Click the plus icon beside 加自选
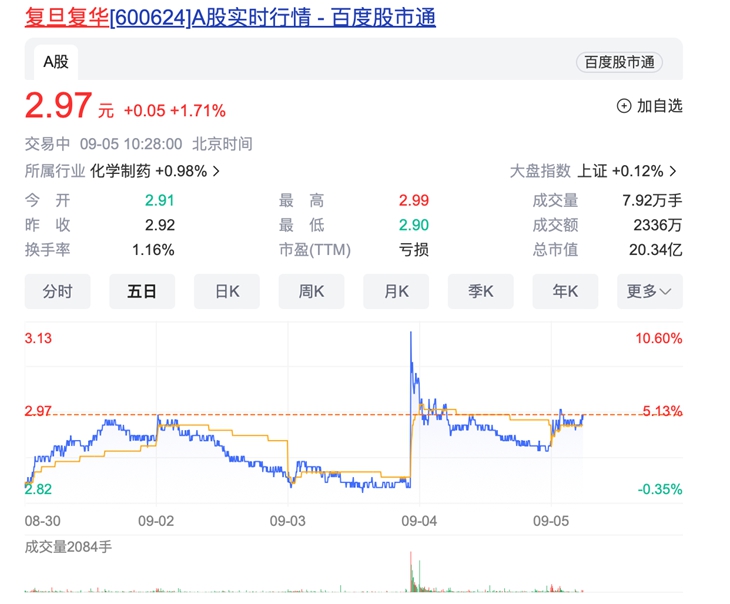730x604 pixels. (624, 106)
